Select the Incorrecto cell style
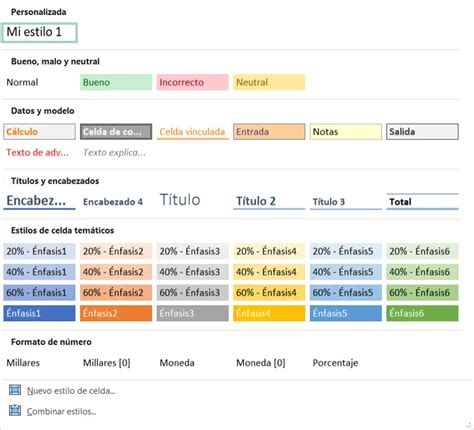The image size is (474, 430). pyautogui.click(x=192, y=82)
